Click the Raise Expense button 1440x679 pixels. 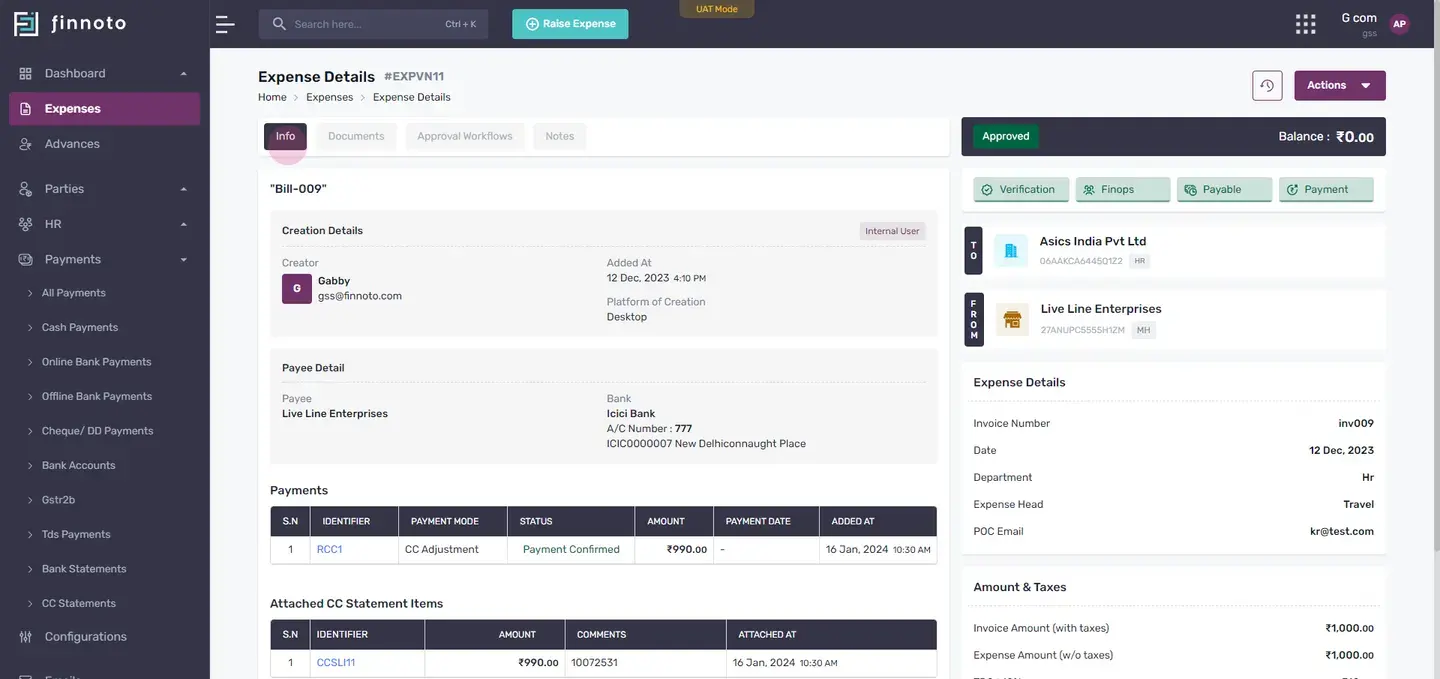(570, 24)
